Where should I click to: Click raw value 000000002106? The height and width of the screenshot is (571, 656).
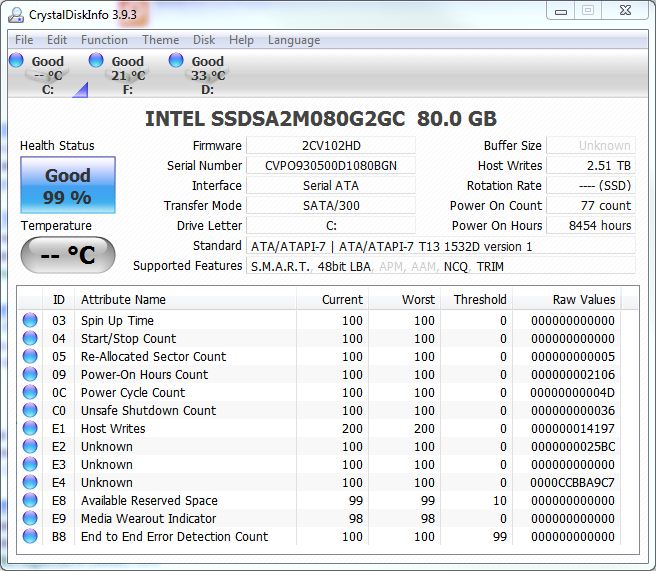573,374
